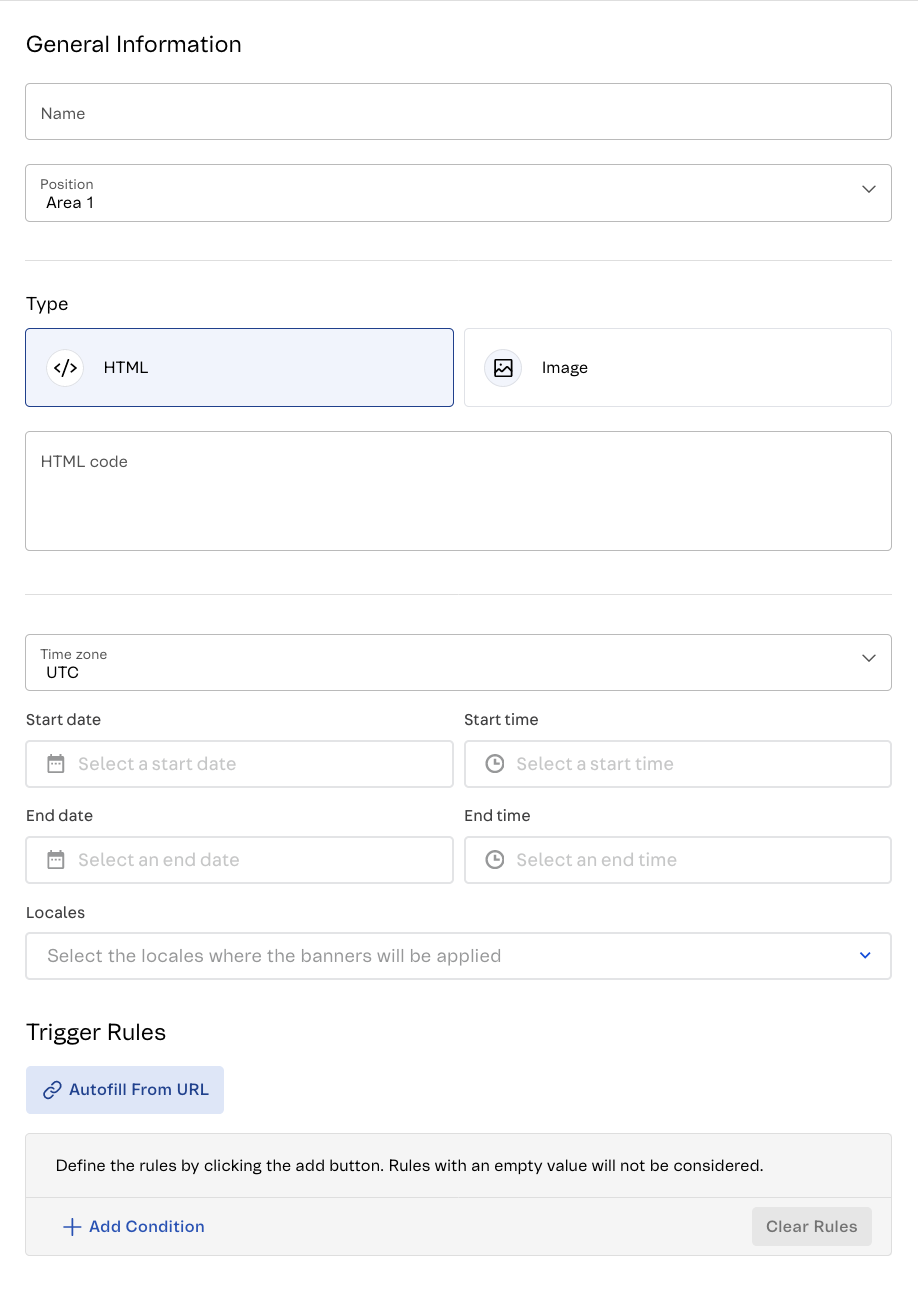Select the Image banner type
The width and height of the screenshot is (918, 1303).
tap(677, 368)
